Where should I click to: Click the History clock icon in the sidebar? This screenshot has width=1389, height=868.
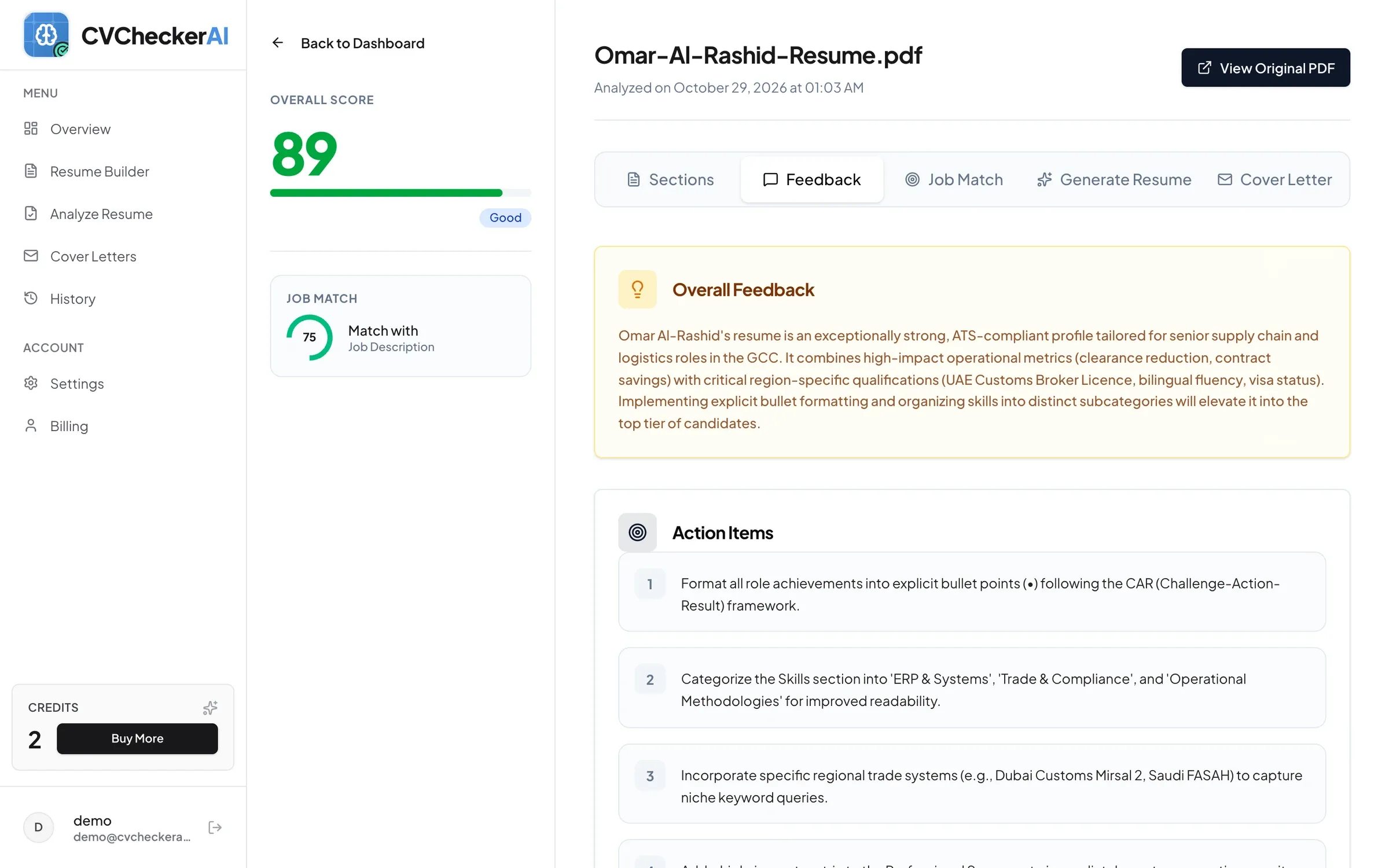coord(31,298)
